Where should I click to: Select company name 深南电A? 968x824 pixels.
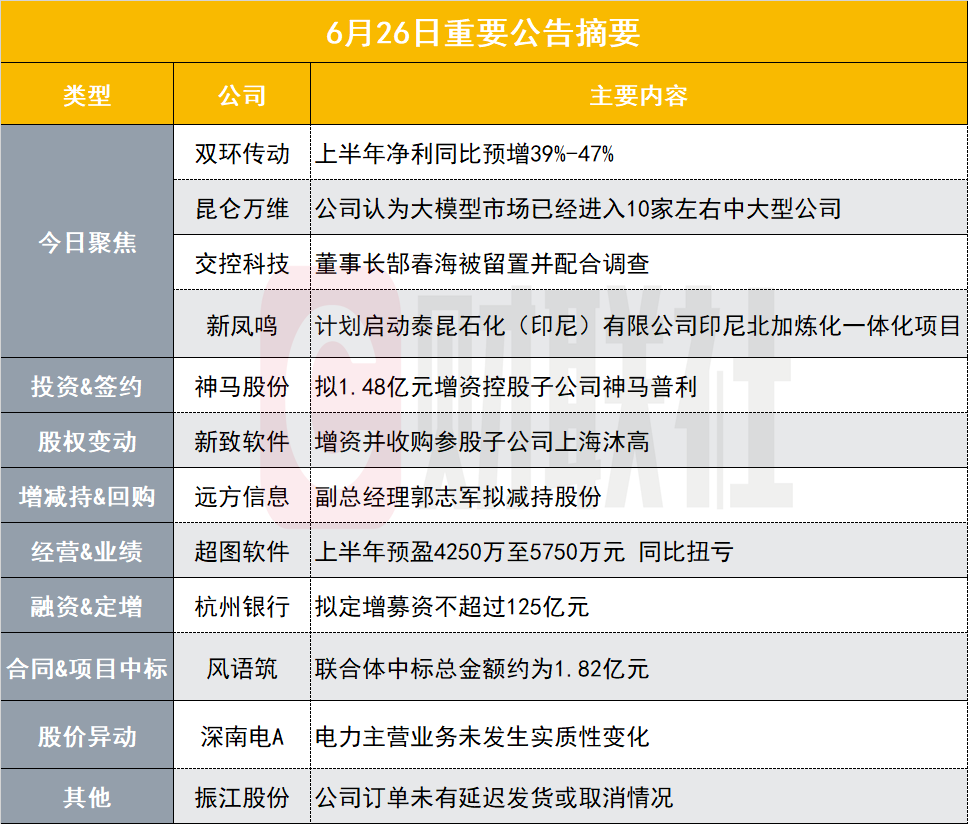click(x=242, y=736)
